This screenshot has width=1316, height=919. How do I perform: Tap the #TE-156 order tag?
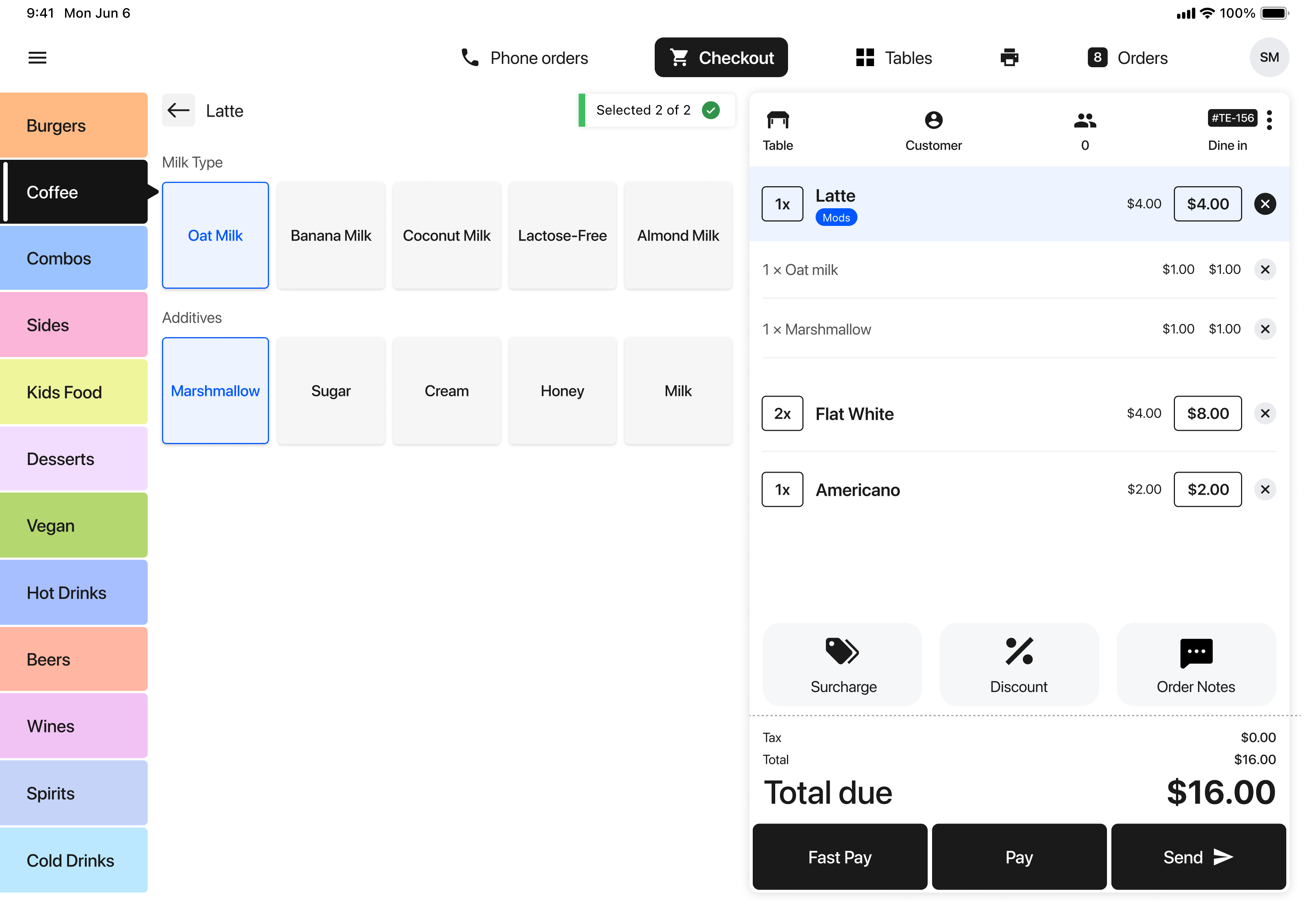pyautogui.click(x=1232, y=118)
